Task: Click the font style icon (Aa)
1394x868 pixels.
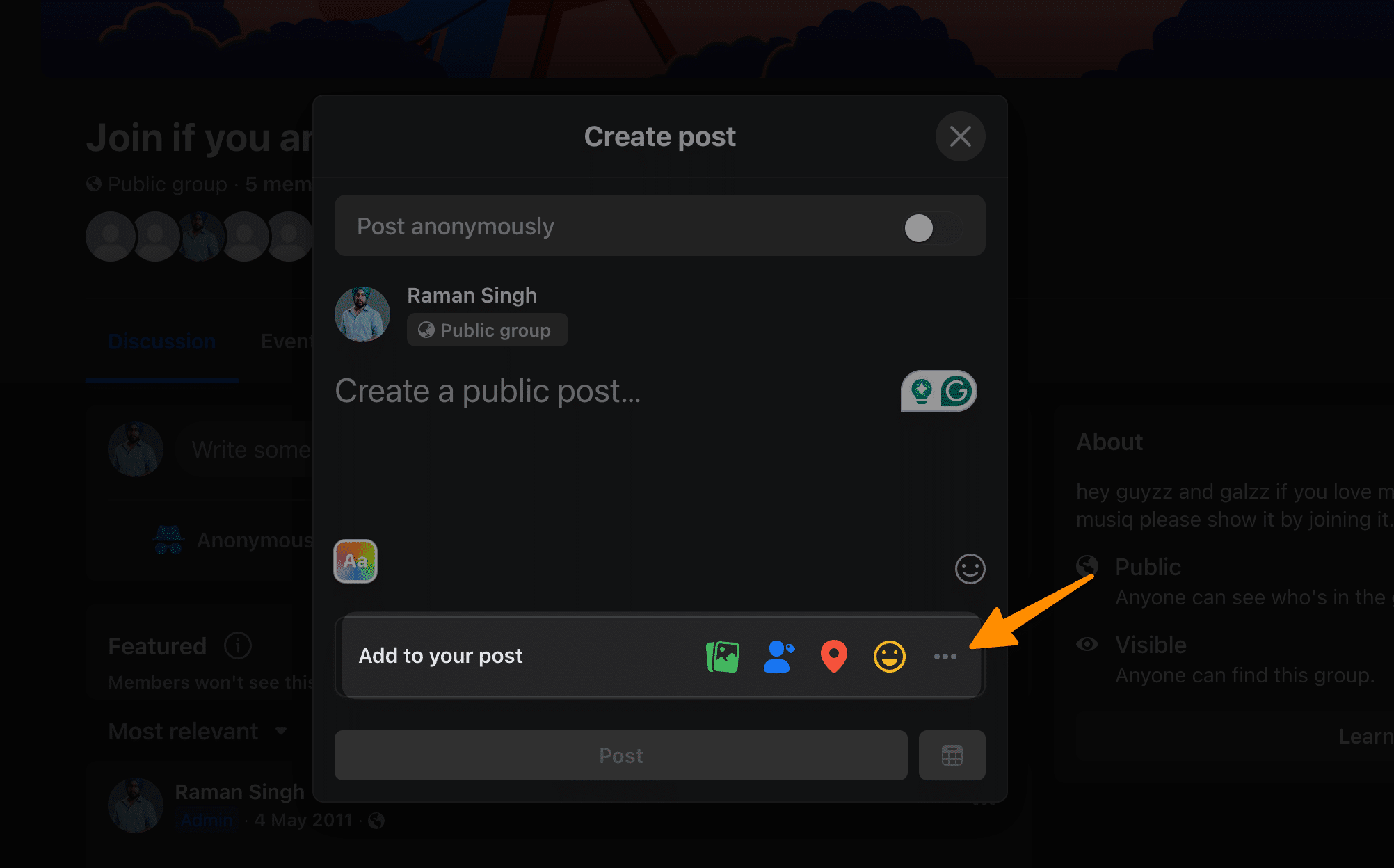Action: coord(357,562)
